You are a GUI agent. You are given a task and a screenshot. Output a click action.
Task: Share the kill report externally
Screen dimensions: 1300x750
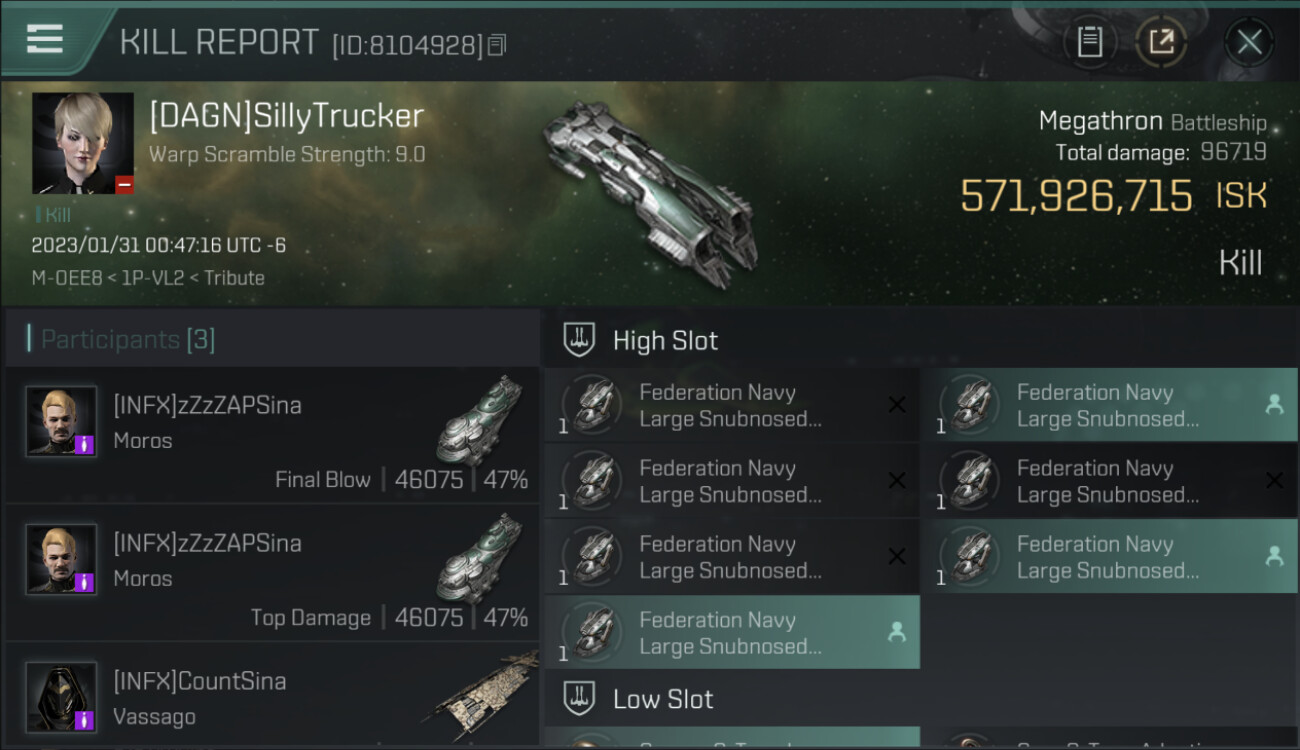(1161, 42)
